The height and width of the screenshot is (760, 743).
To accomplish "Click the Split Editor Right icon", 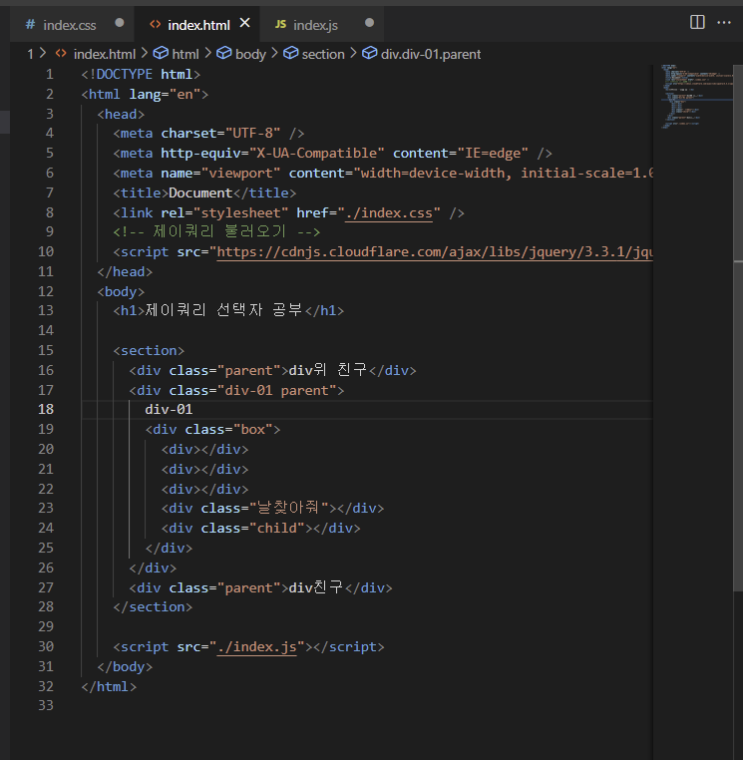I will point(697,22).
